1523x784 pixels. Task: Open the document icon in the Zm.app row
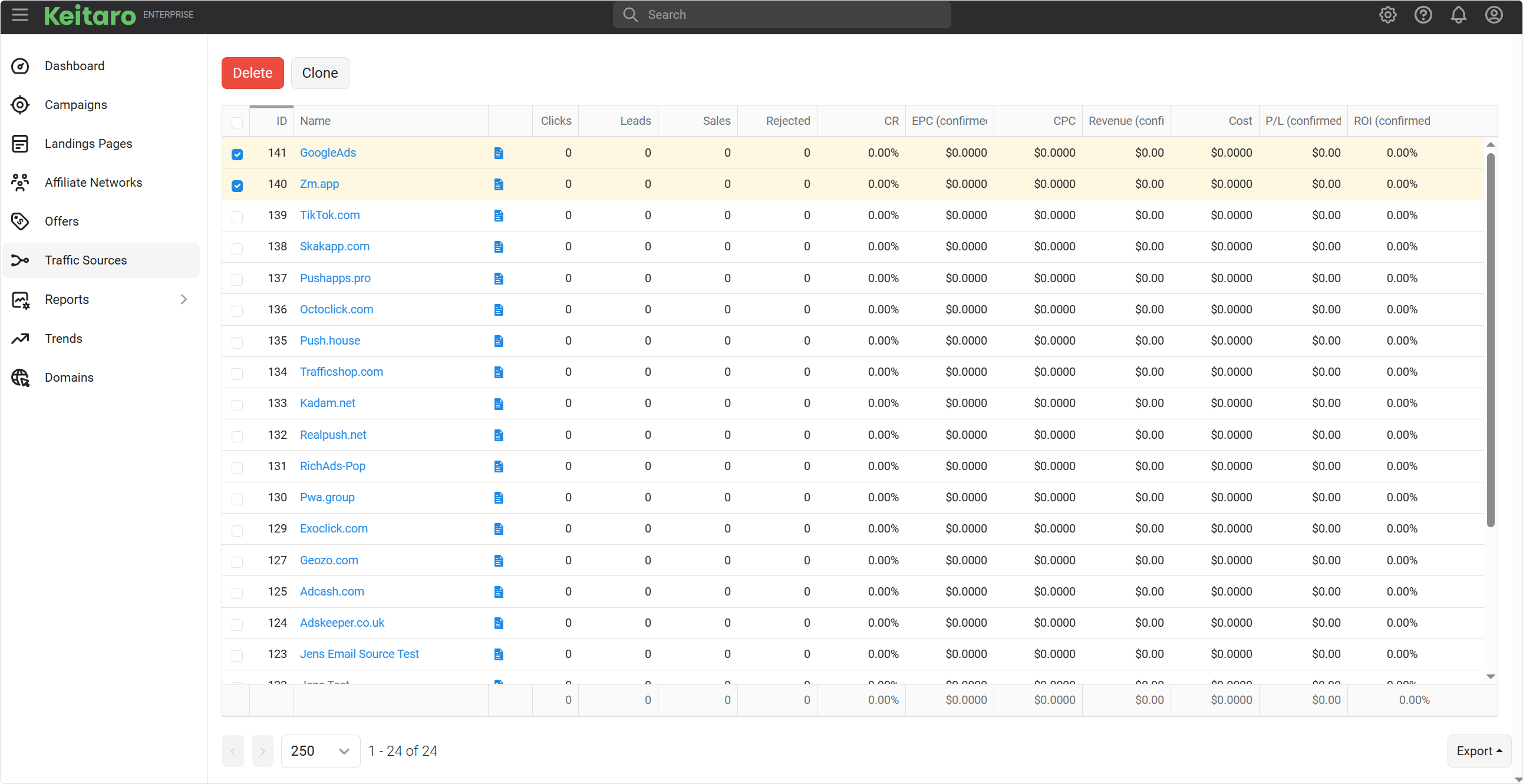pos(499,184)
